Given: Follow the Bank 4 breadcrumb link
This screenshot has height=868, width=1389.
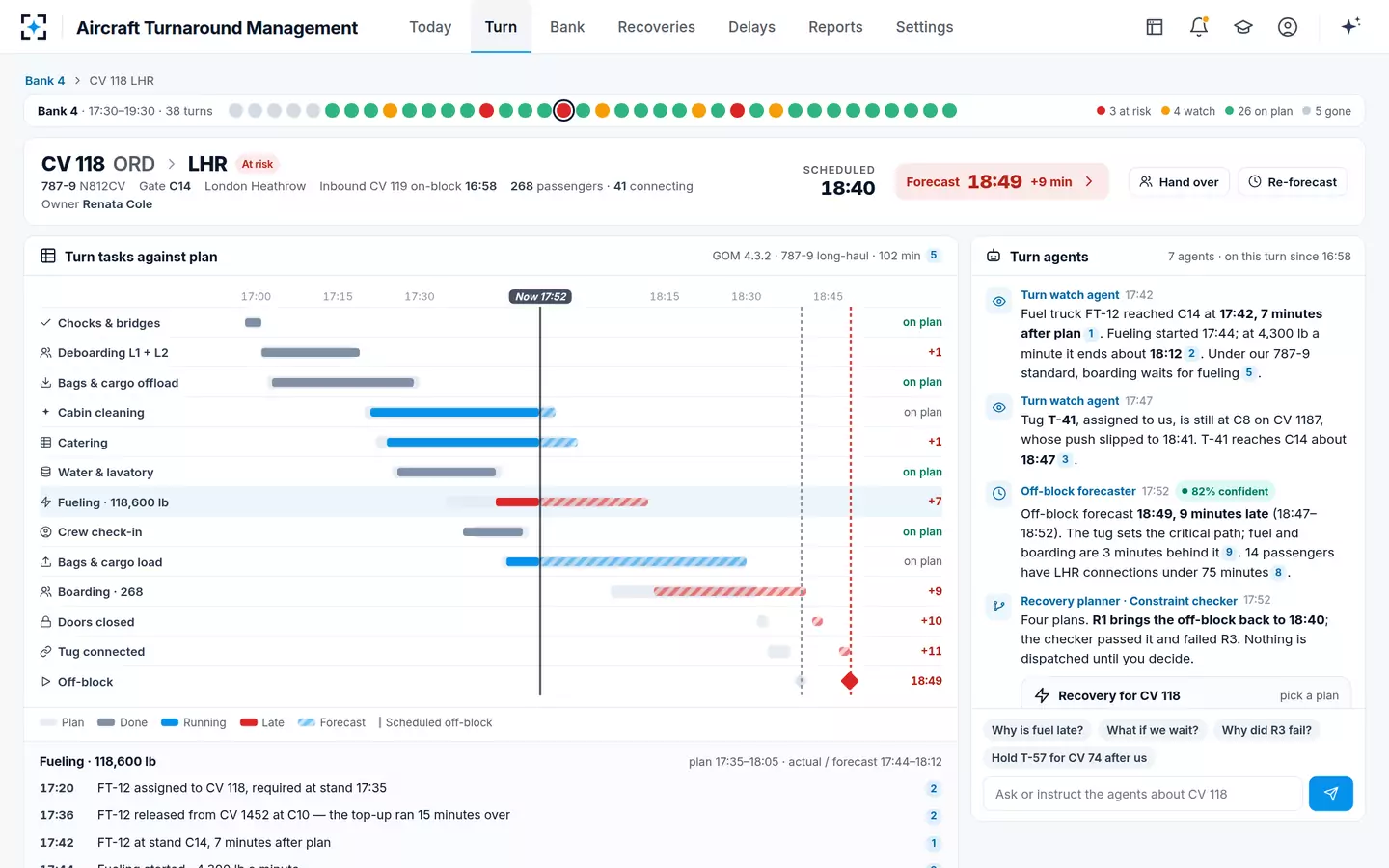Looking at the screenshot, I should tap(44, 81).
